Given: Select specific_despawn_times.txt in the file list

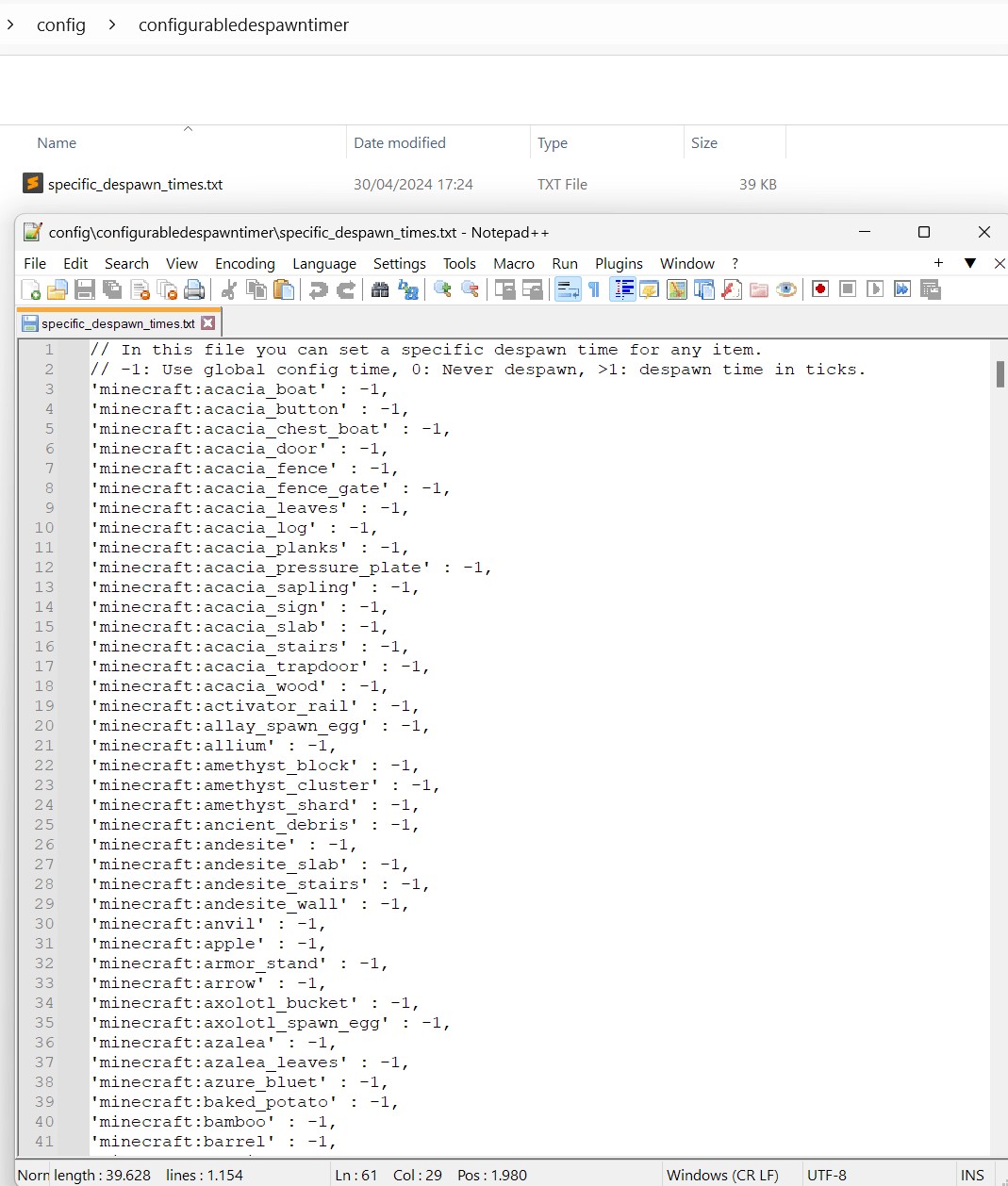Looking at the screenshot, I should [135, 185].
